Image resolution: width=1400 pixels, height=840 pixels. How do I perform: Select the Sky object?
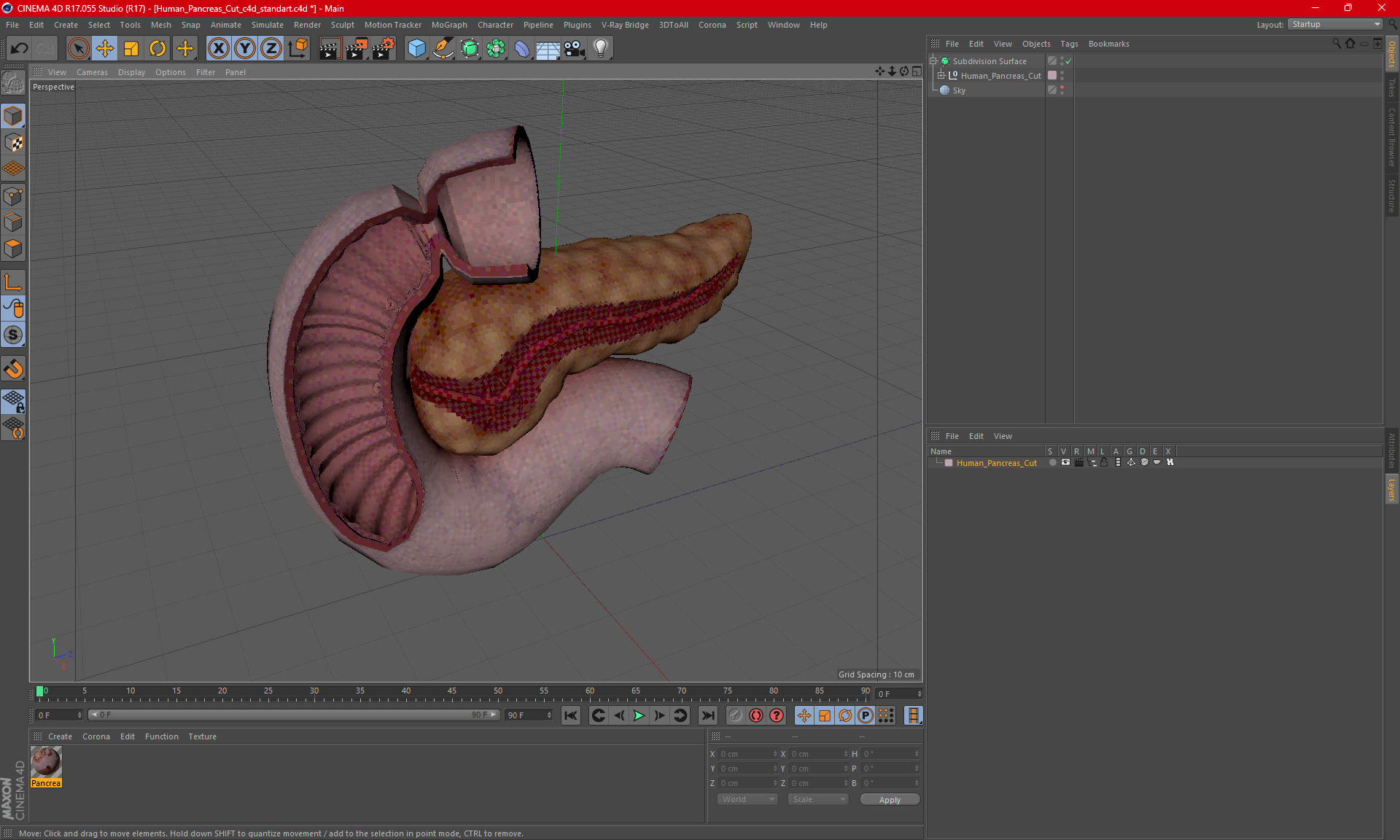tap(959, 90)
